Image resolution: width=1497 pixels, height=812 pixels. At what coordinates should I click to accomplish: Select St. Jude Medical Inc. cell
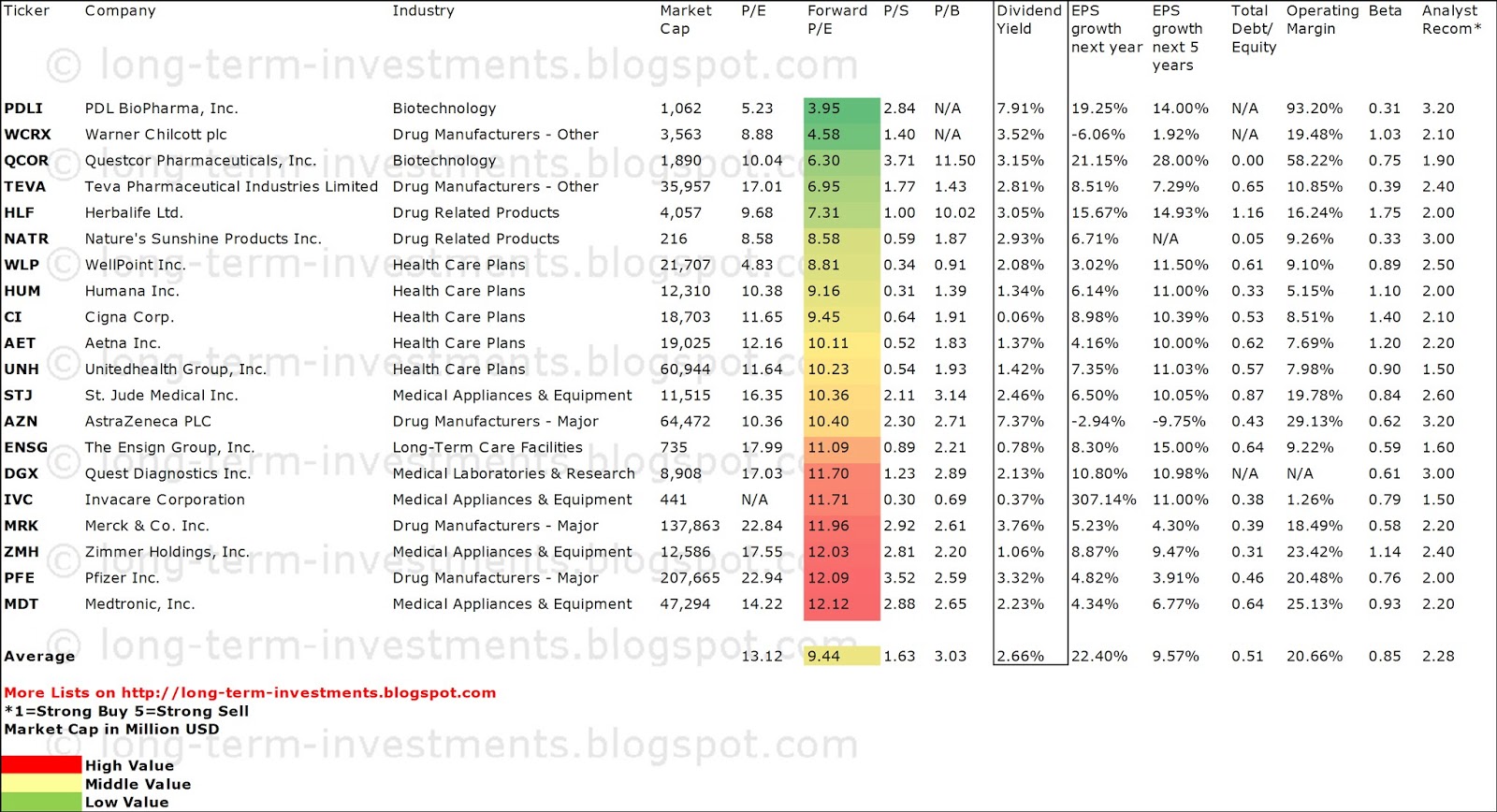pyautogui.click(x=161, y=396)
